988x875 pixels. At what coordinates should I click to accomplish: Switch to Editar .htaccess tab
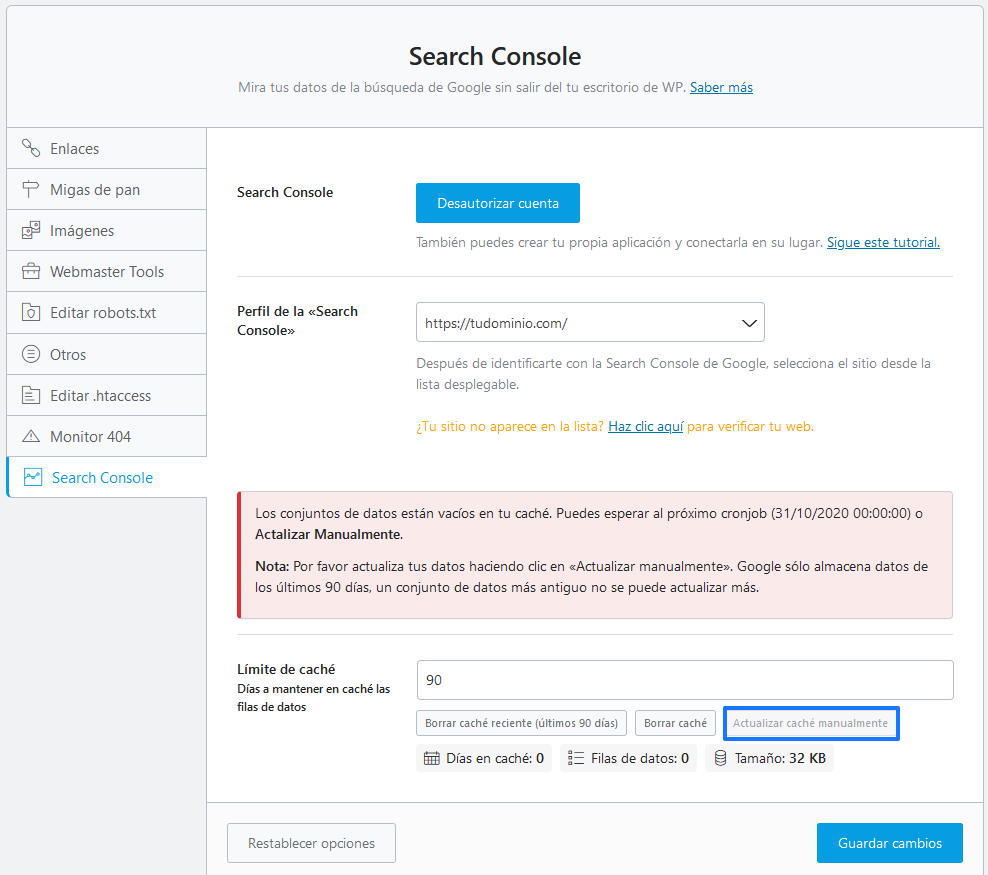106,395
